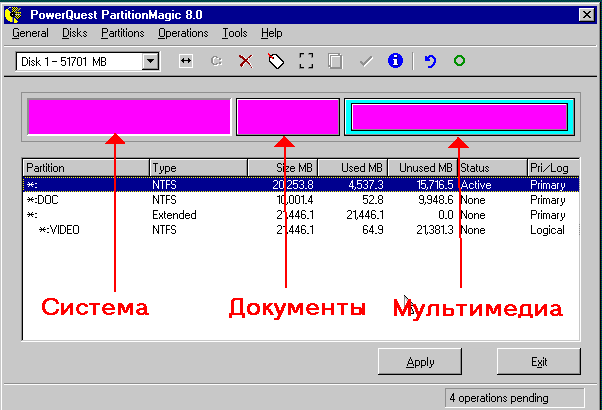
Task: Click the Partition column header
Action: coord(86,168)
